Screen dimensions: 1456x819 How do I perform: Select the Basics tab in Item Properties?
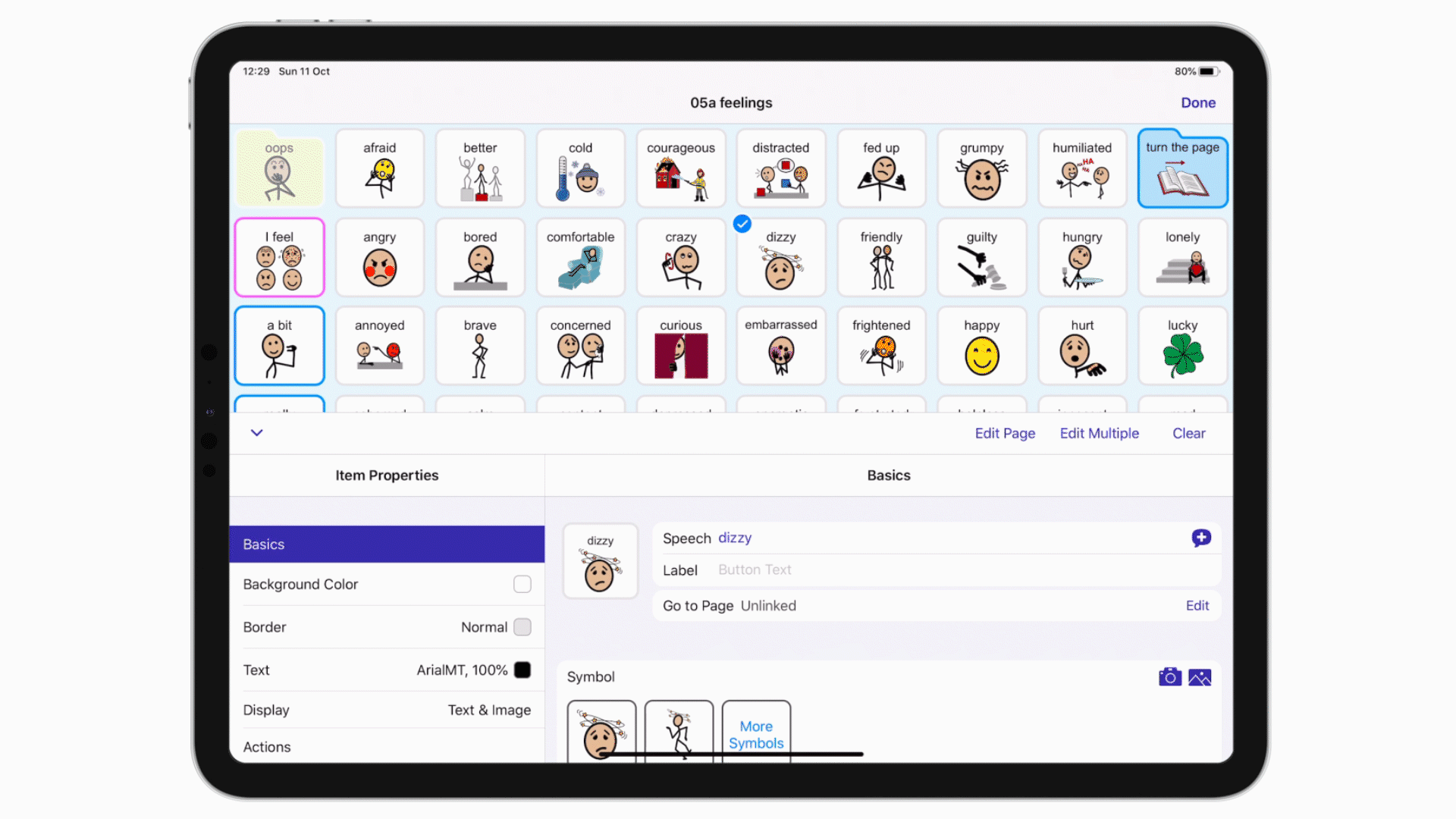click(387, 543)
